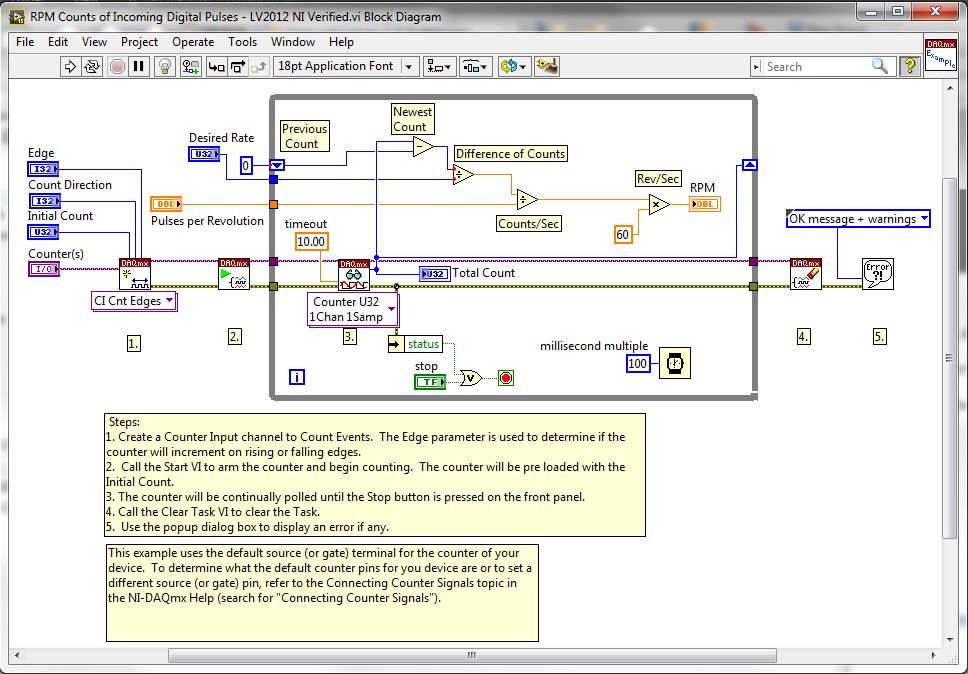Toggle Retain Wire Values button
Screen dimensions: 968x674
[x=190, y=67]
